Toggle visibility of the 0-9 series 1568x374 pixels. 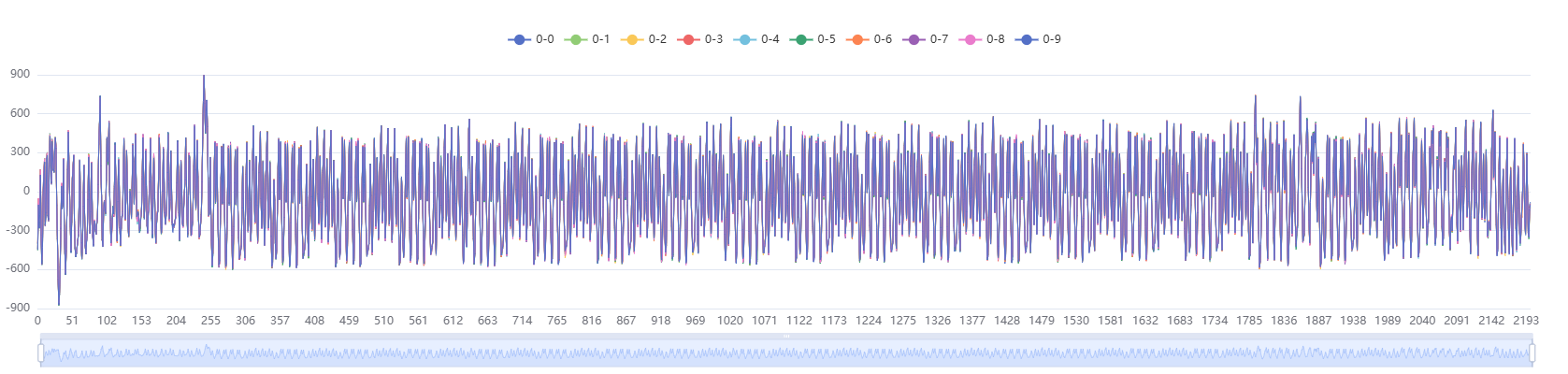pos(1027,39)
